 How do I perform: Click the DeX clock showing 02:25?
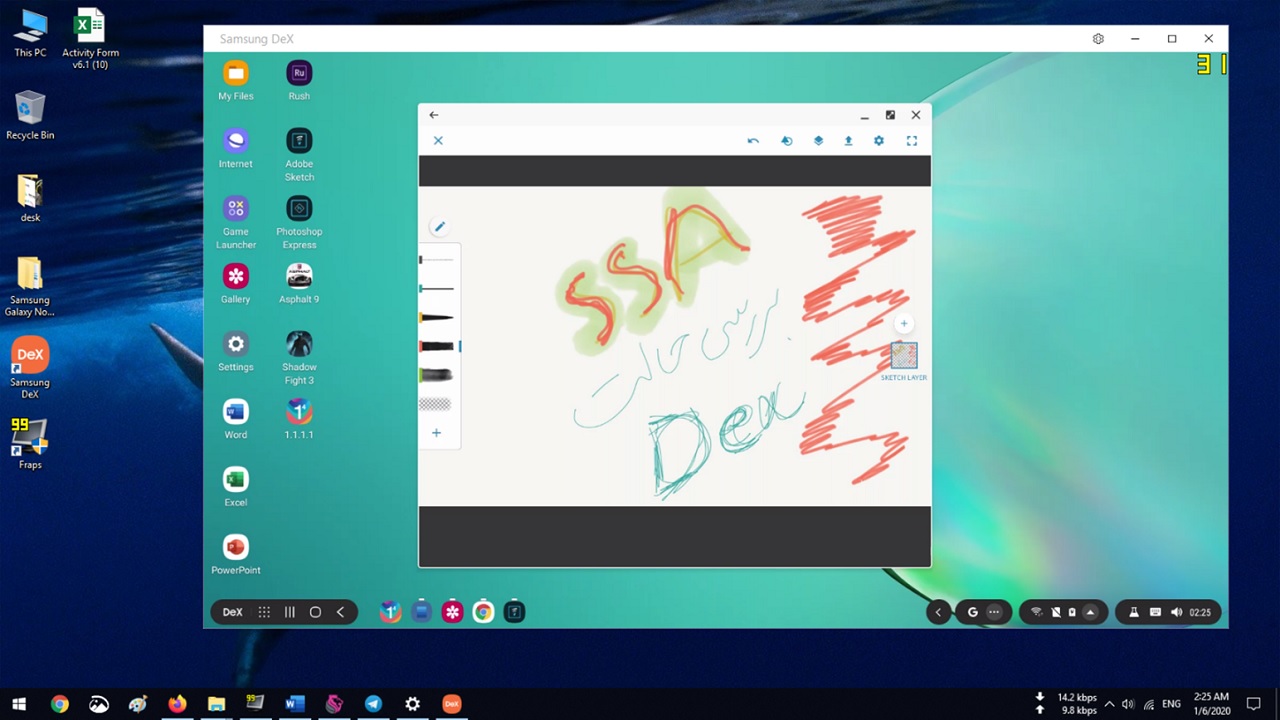[x=1200, y=612]
